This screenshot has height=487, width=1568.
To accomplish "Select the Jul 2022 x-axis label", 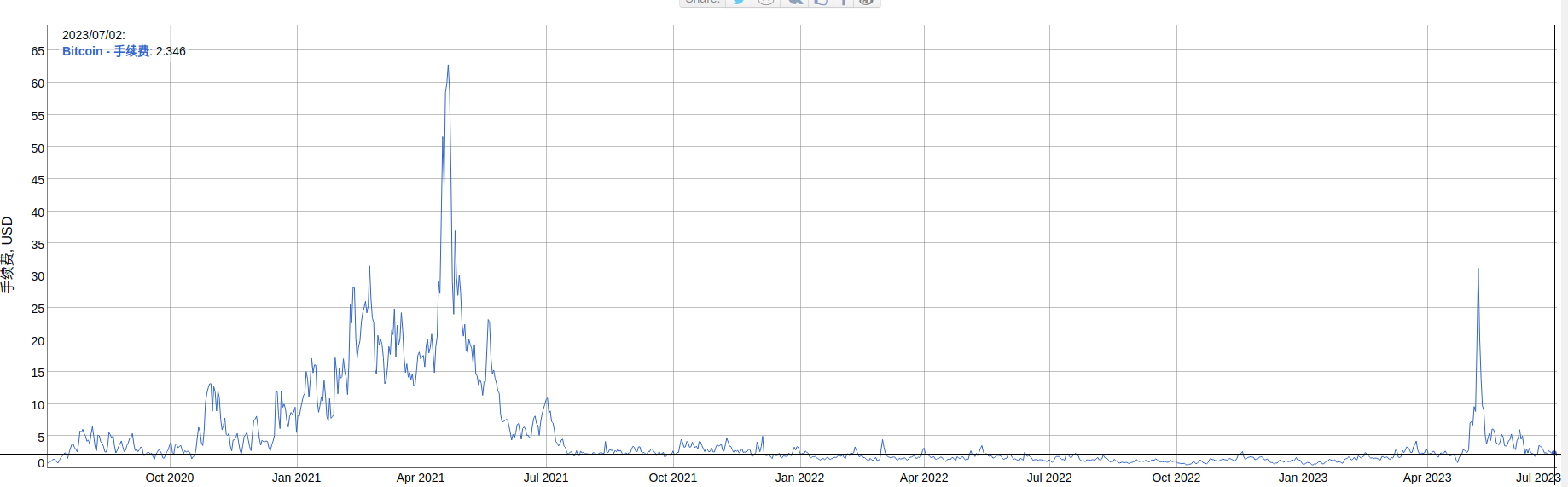I will (x=1049, y=478).
